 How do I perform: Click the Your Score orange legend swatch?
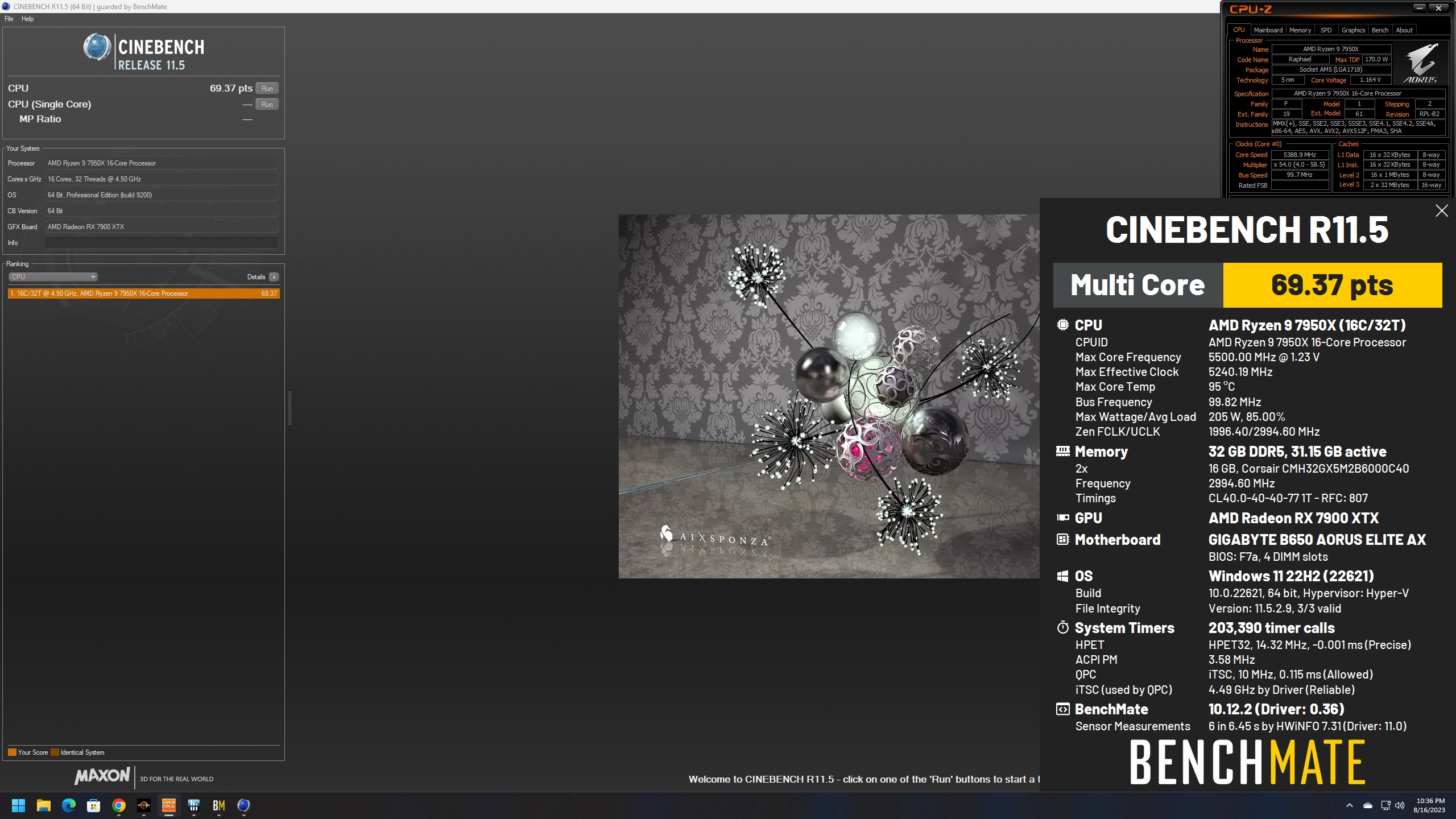pyautogui.click(x=12, y=752)
